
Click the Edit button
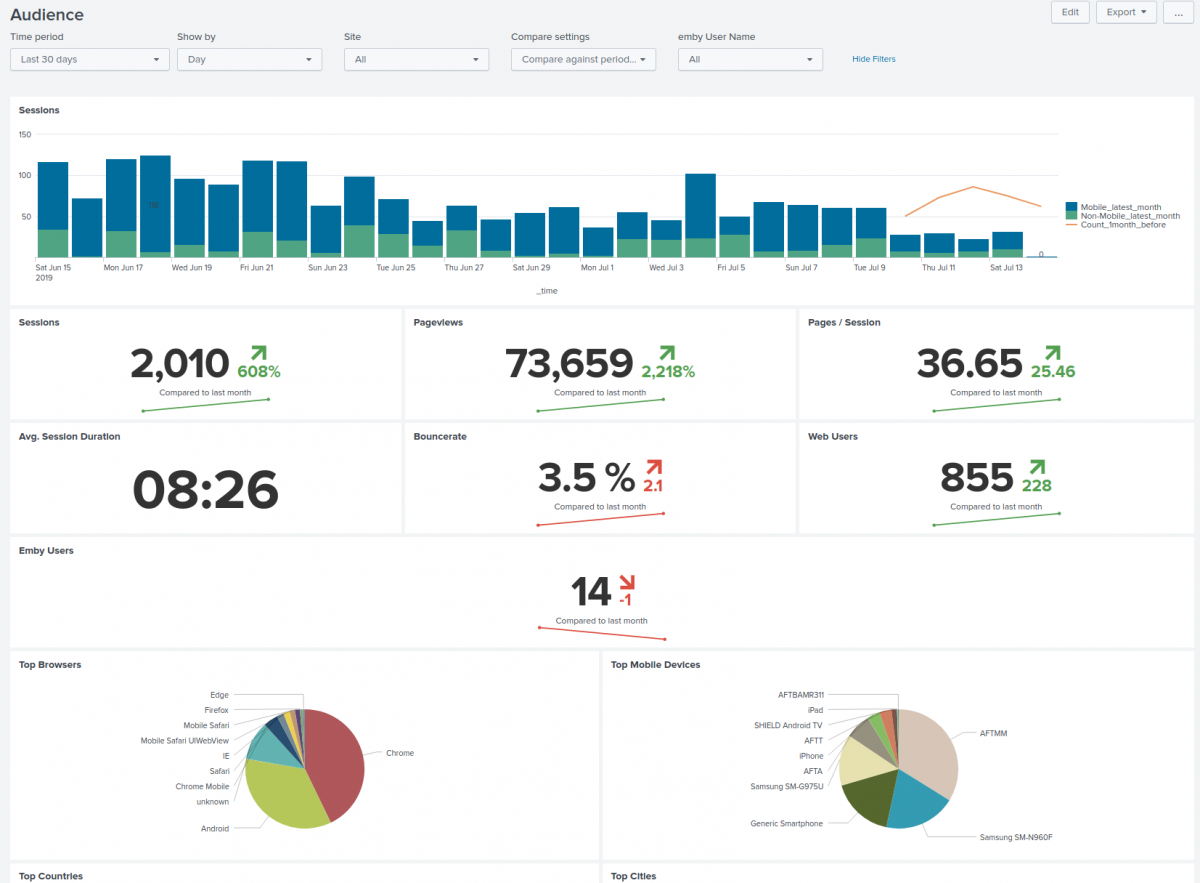pos(1070,12)
